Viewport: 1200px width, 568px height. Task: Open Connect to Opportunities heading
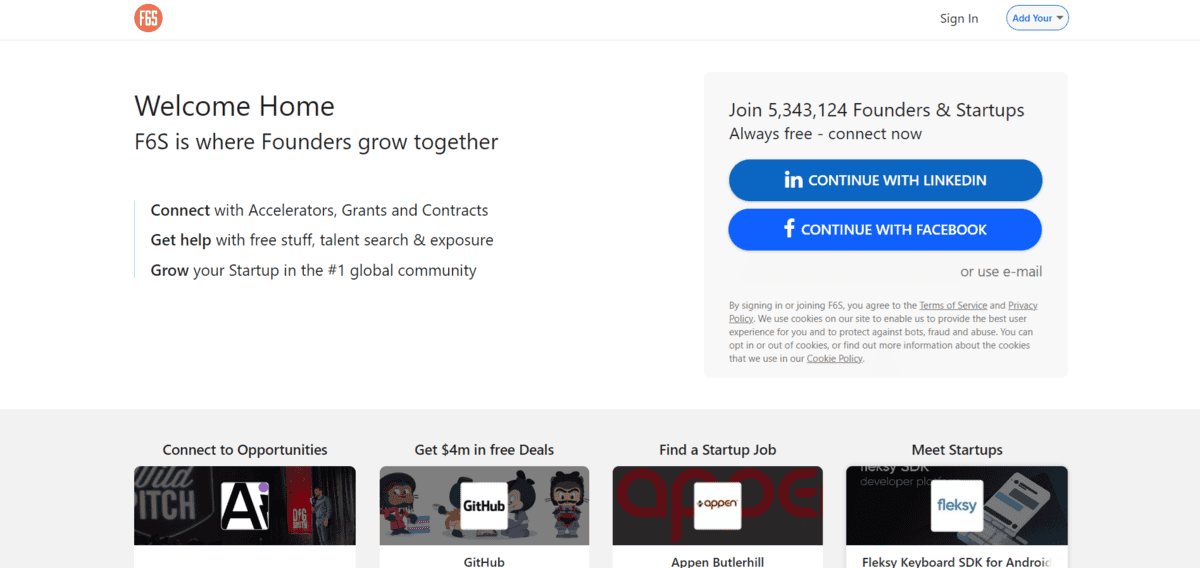[x=245, y=450]
